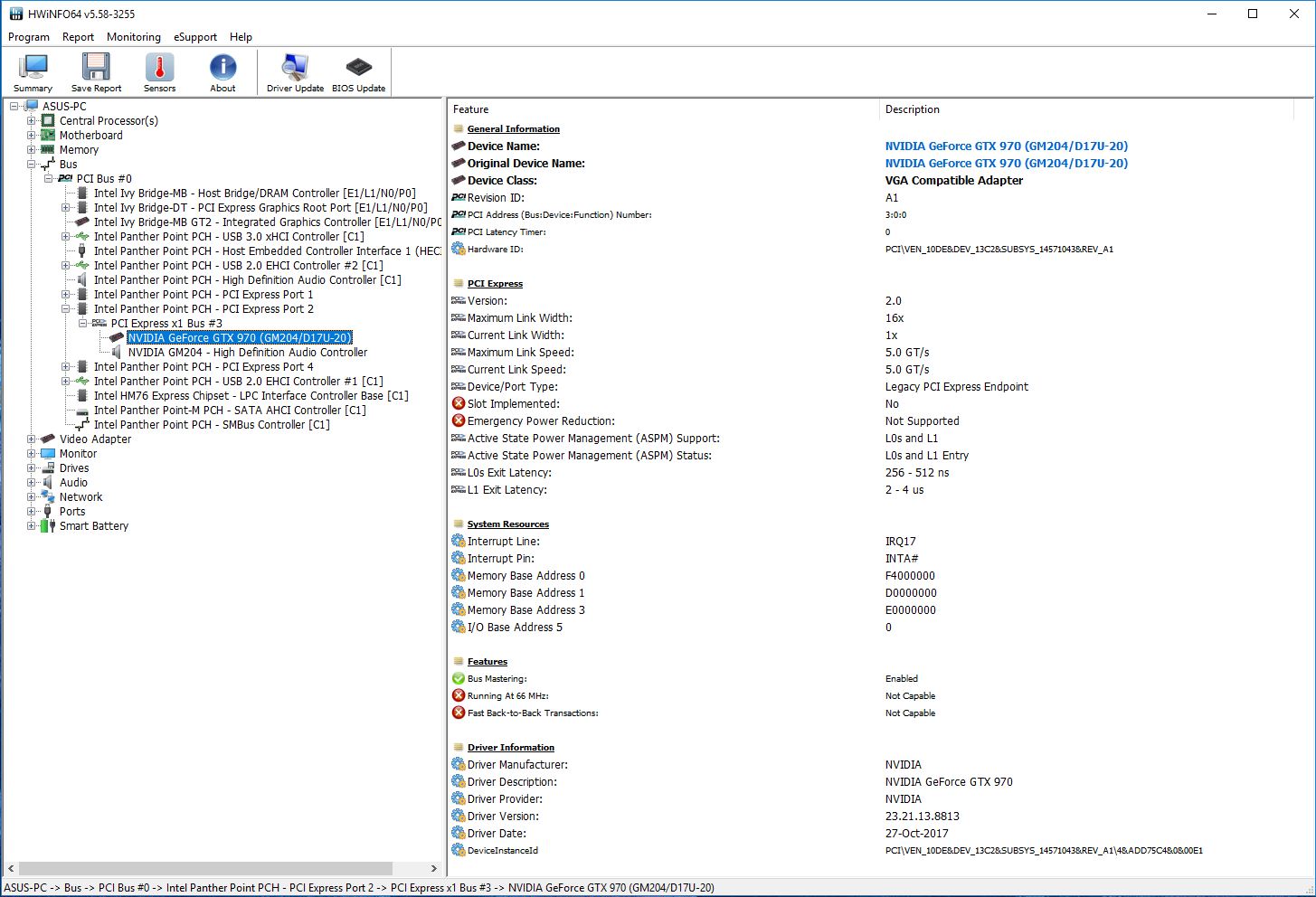Click the tree scrollbar left arrow
This screenshot has width=1316, height=897.
click(10, 868)
